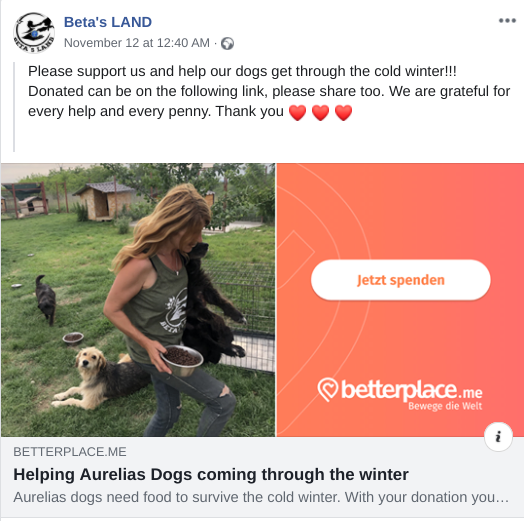The width and height of the screenshot is (524, 521).
Task: Click the first red heart emoji
Action: 297,112
